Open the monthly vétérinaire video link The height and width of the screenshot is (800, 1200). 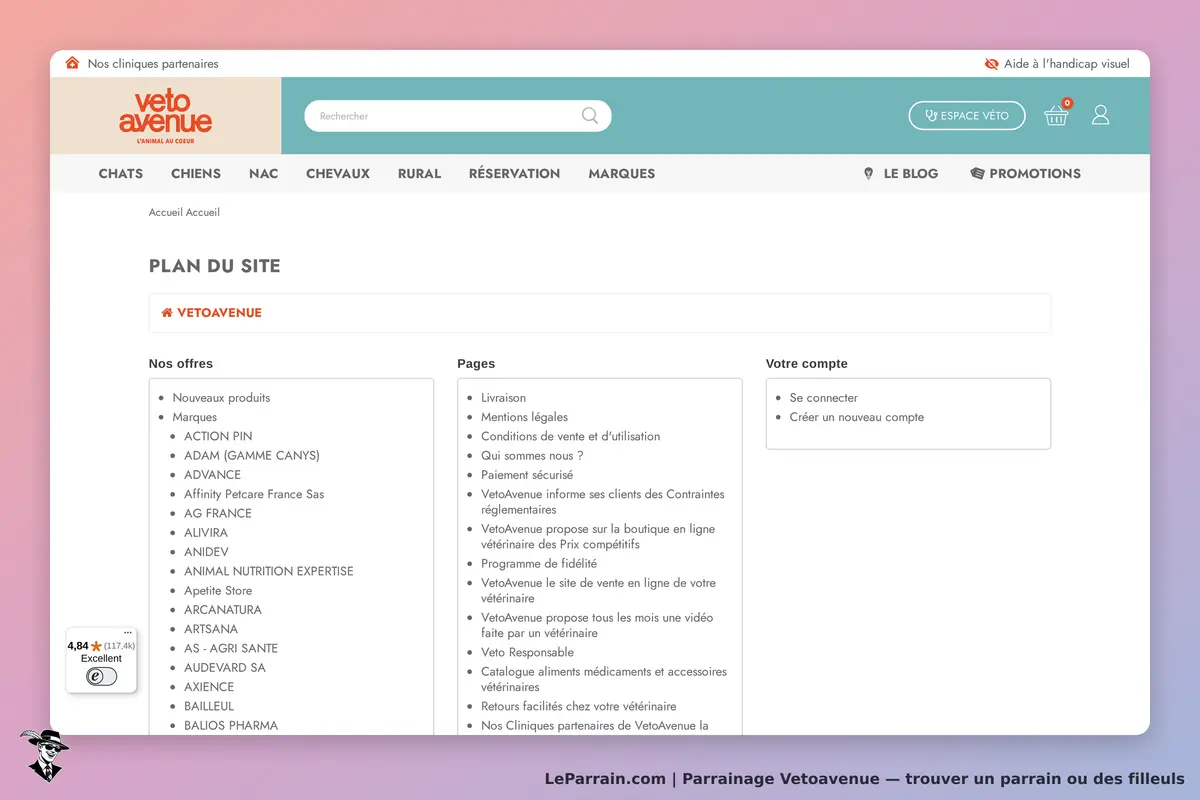597,625
